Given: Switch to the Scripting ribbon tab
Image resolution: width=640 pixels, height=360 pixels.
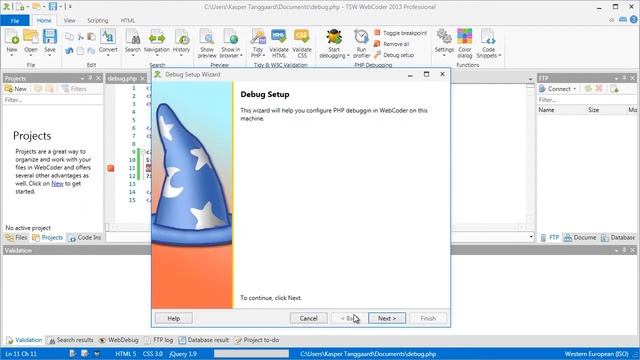Looking at the screenshot, I should [98, 20].
